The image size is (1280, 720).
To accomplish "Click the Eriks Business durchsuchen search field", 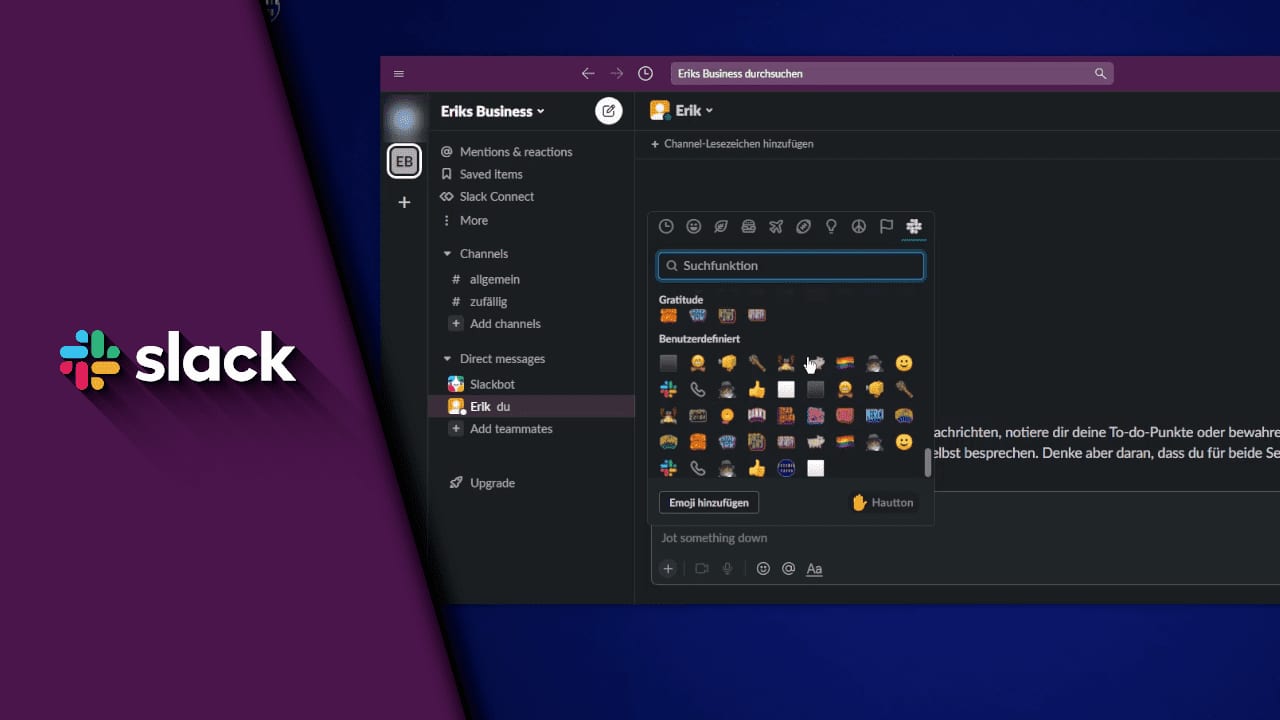I will pos(891,74).
